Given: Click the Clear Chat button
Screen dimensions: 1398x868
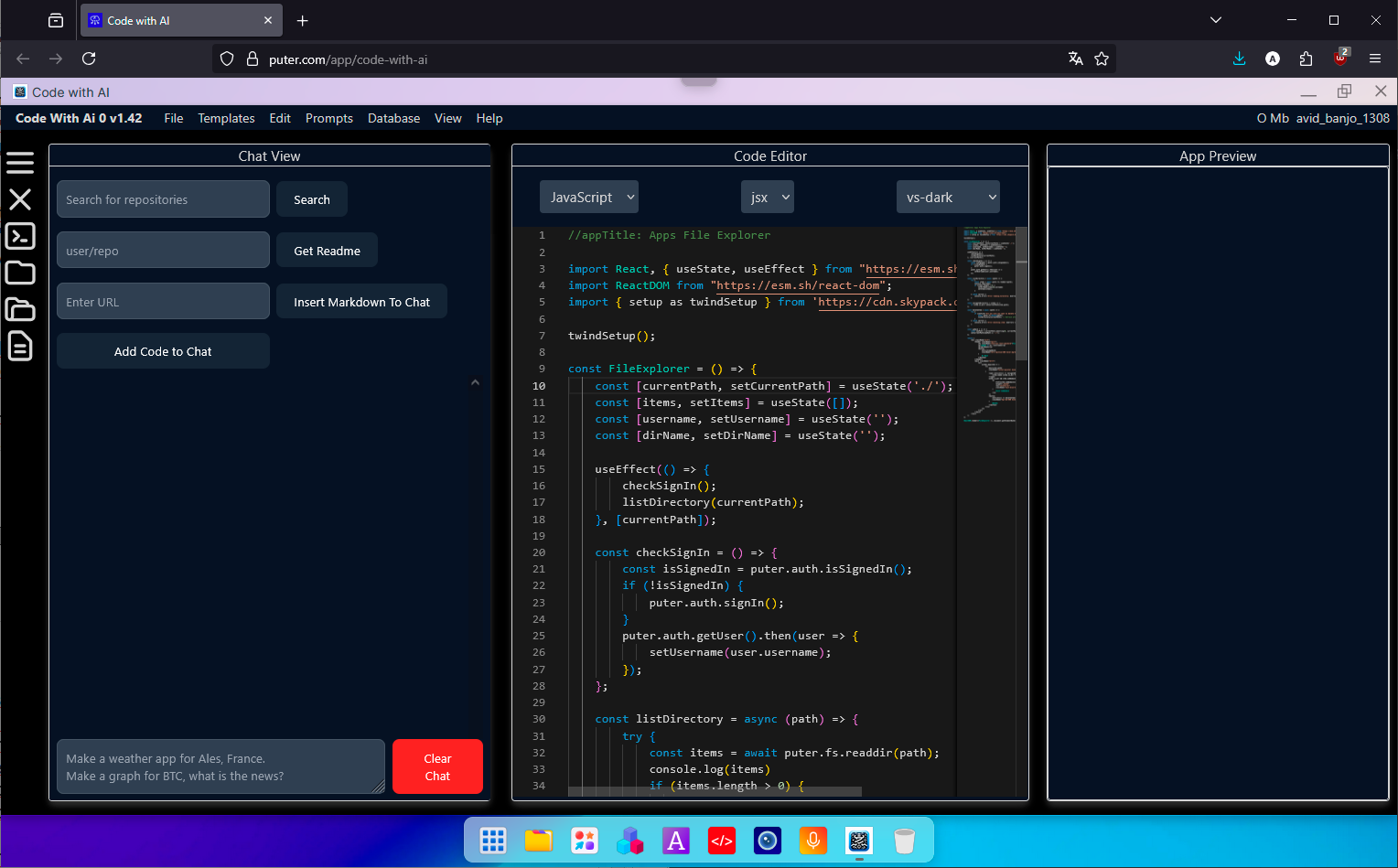Looking at the screenshot, I should (x=437, y=766).
